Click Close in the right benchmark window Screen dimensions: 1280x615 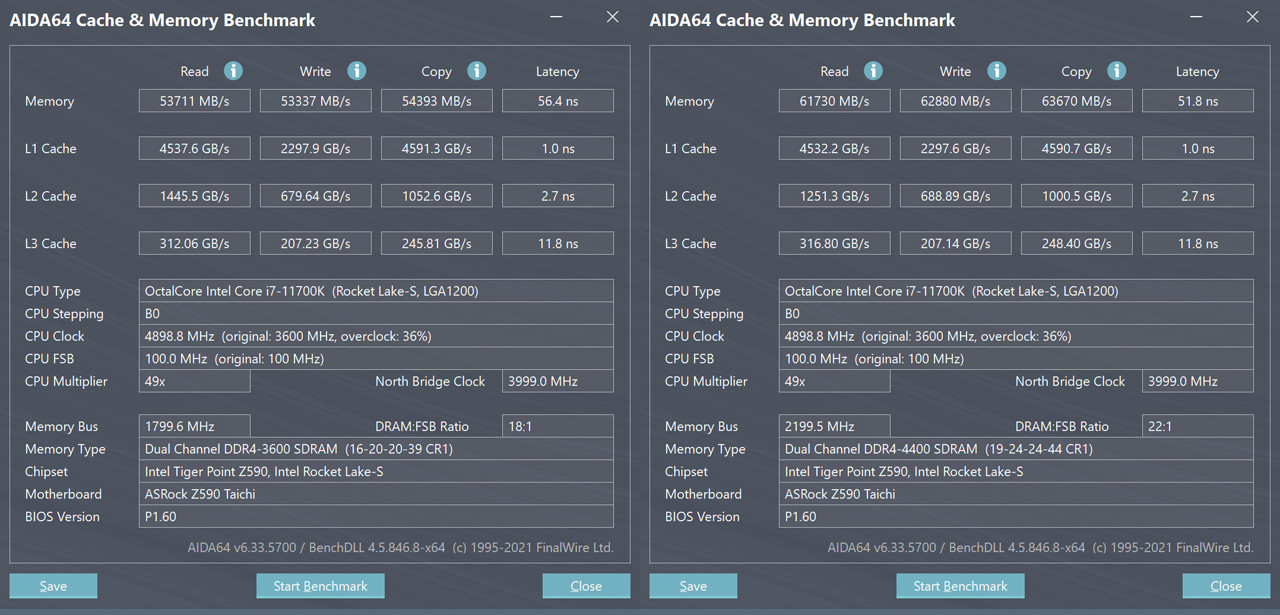1226,585
